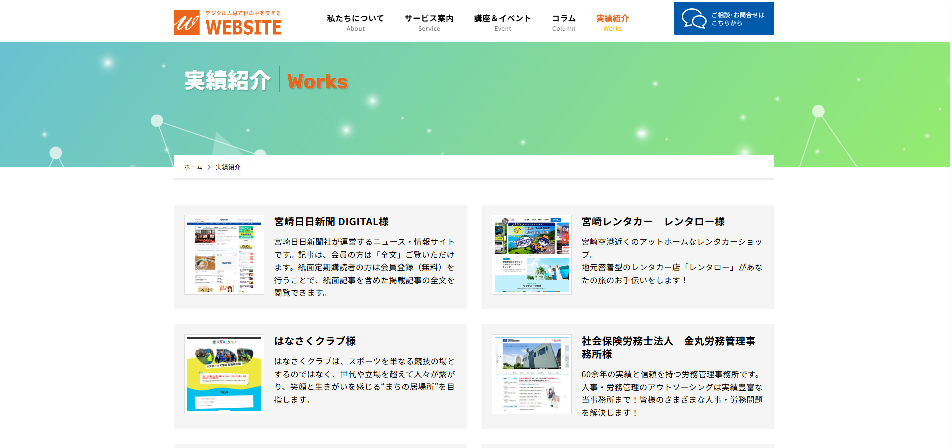Image resolution: width=952 pixels, height=448 pixels.
Task: Go to 講座＆イベント Event page
Action: 502,22
